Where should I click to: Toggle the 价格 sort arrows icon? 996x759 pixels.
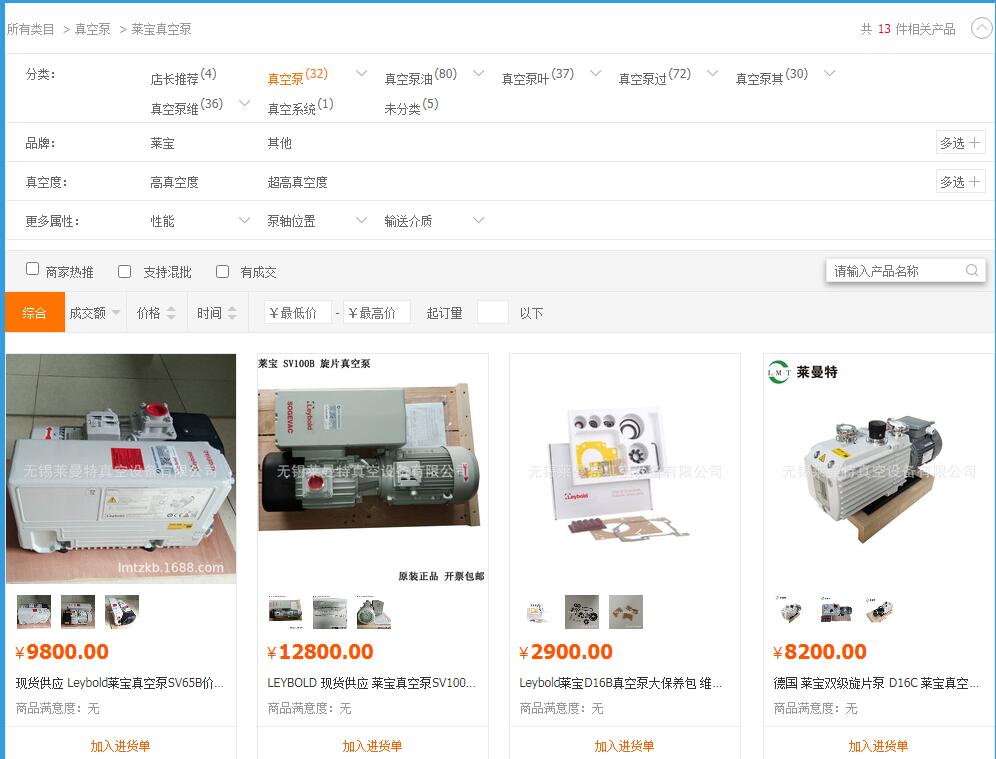pyautogui.click(x=171, y=313)
